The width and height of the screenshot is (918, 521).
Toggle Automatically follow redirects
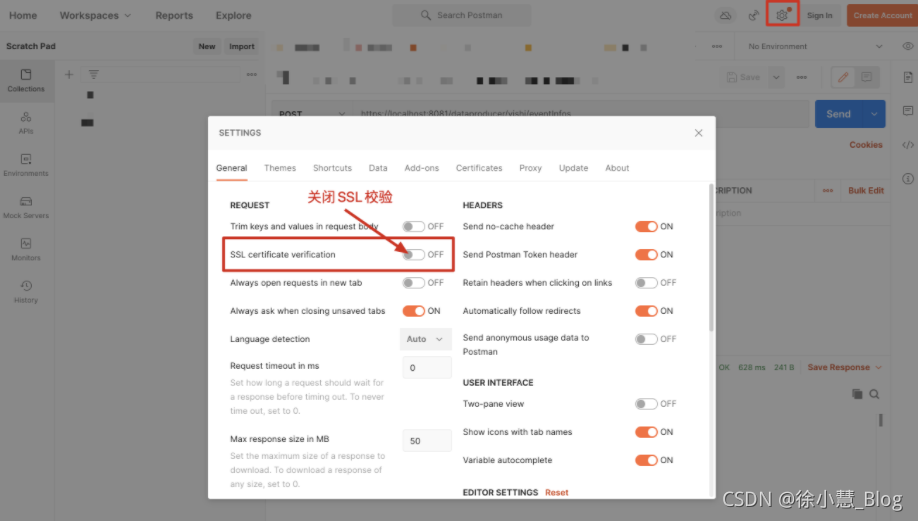[646, 311]
